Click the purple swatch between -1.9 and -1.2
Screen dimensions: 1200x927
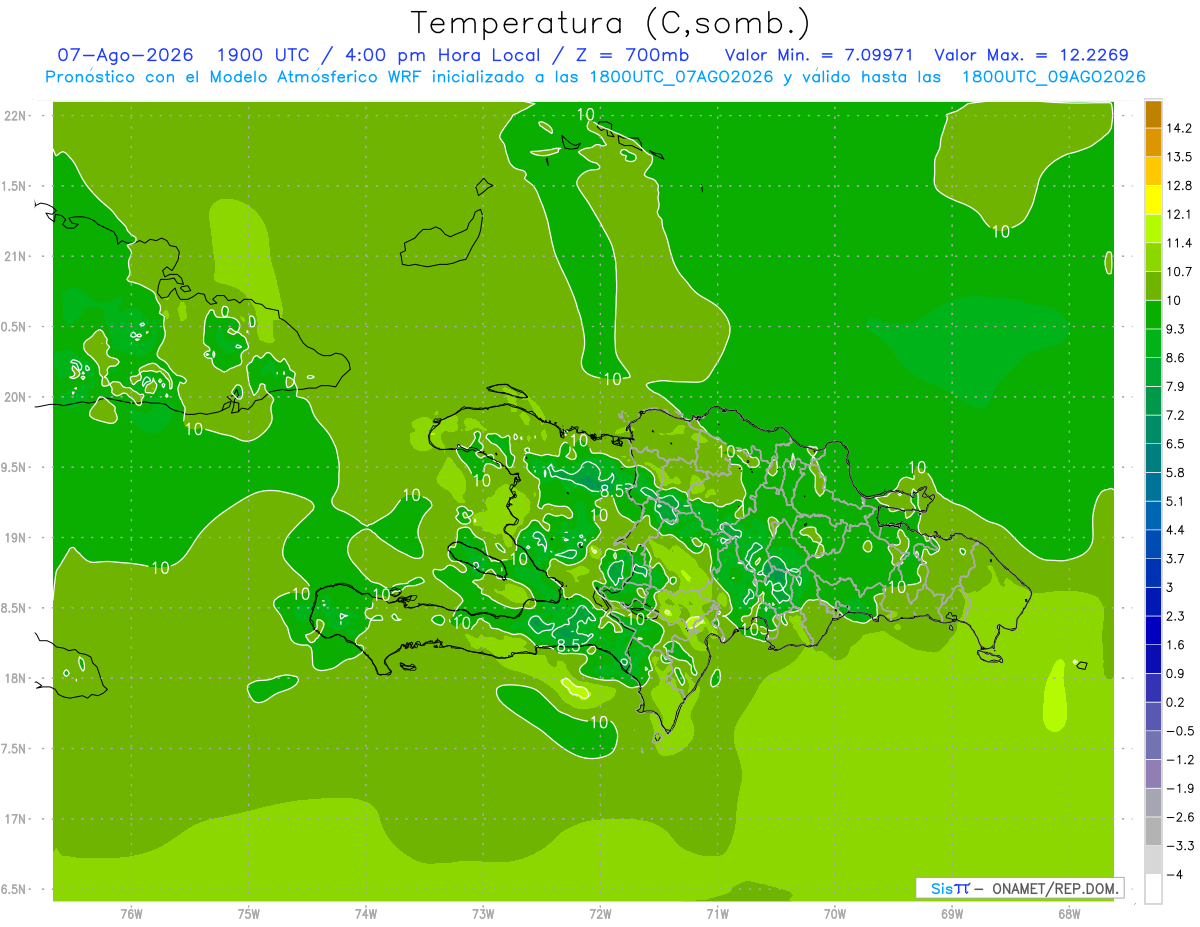tap(1153, 775)
